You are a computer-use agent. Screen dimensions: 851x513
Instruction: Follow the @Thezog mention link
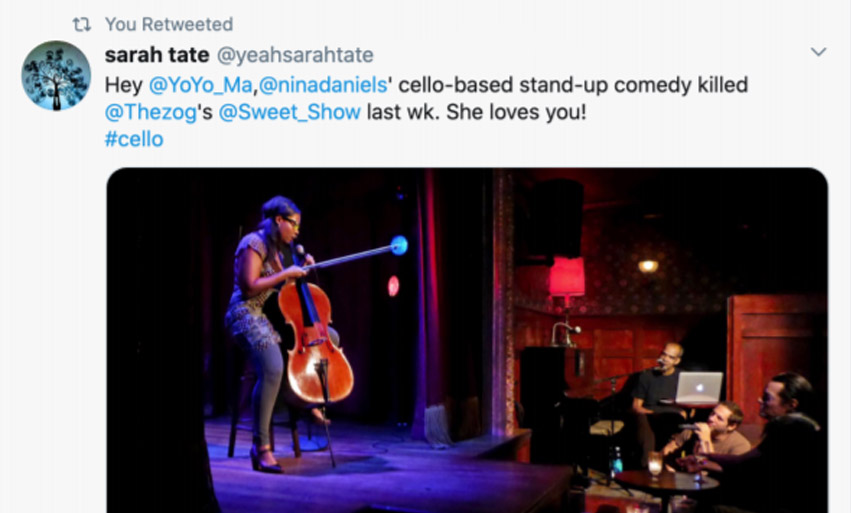pos(151,112)
